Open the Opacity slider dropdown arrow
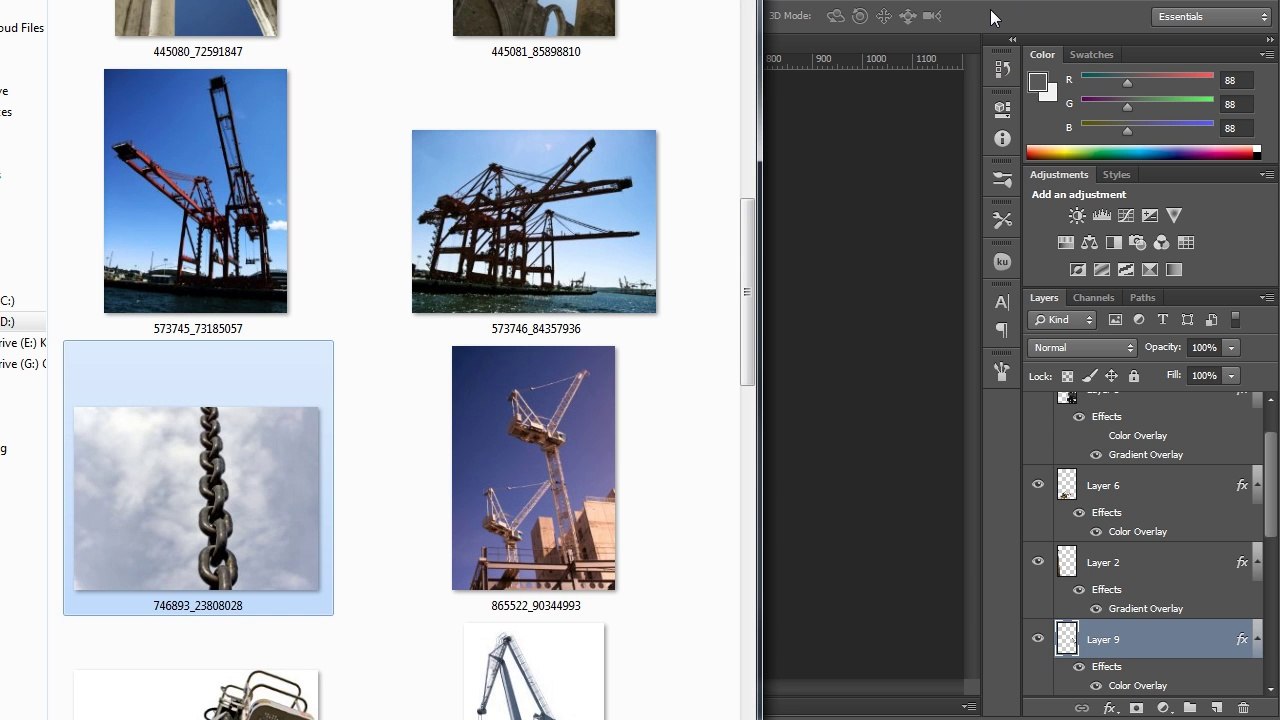The width and height of the screenshot is (1280, 720). [1231, 348]
